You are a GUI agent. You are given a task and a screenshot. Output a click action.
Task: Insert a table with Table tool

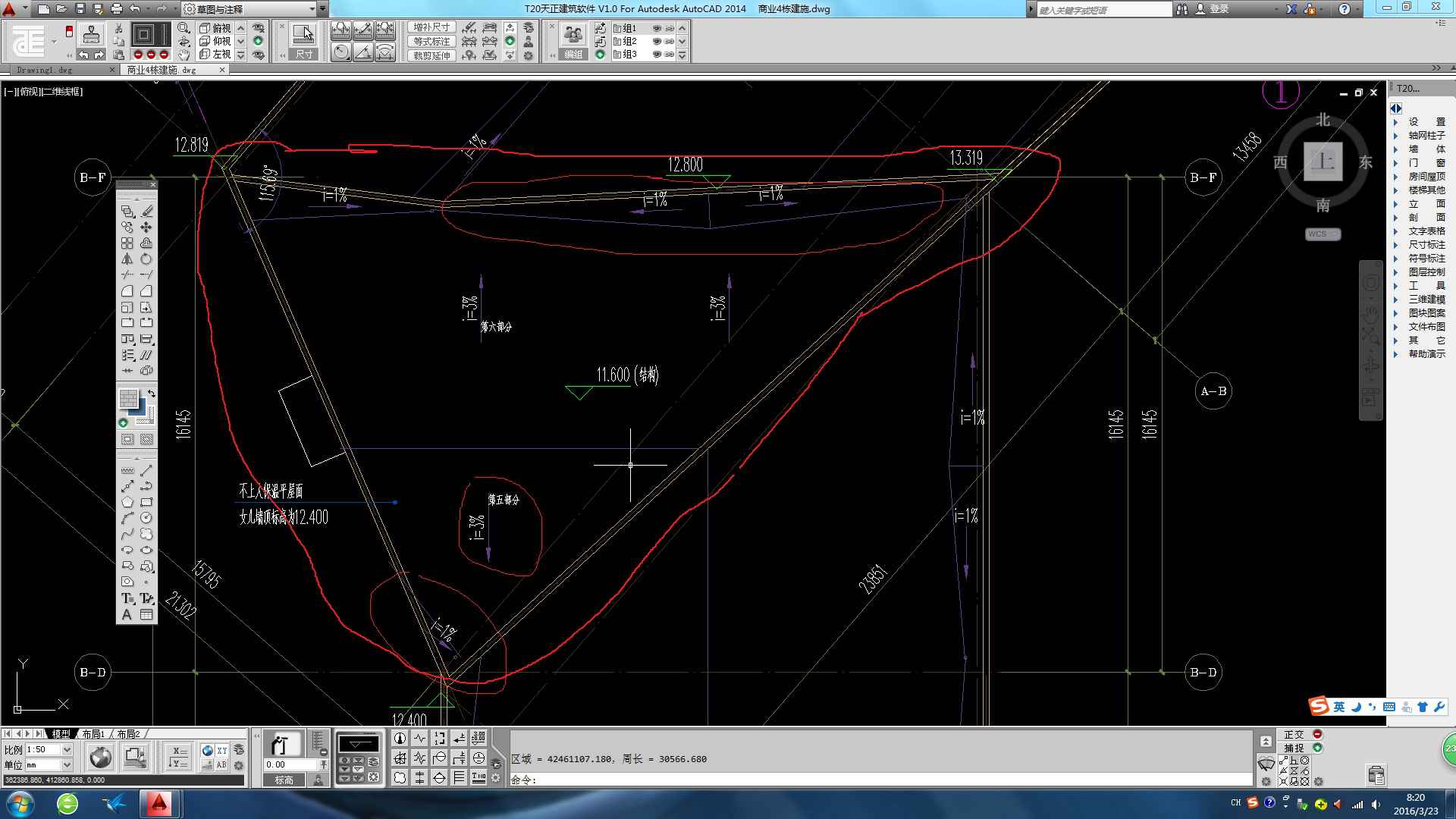(x=146, y=615)
